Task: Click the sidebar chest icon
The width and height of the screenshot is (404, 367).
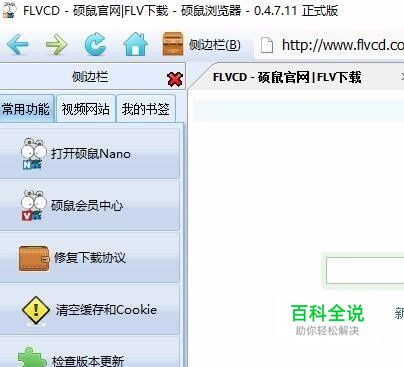Action: point(173,44)
